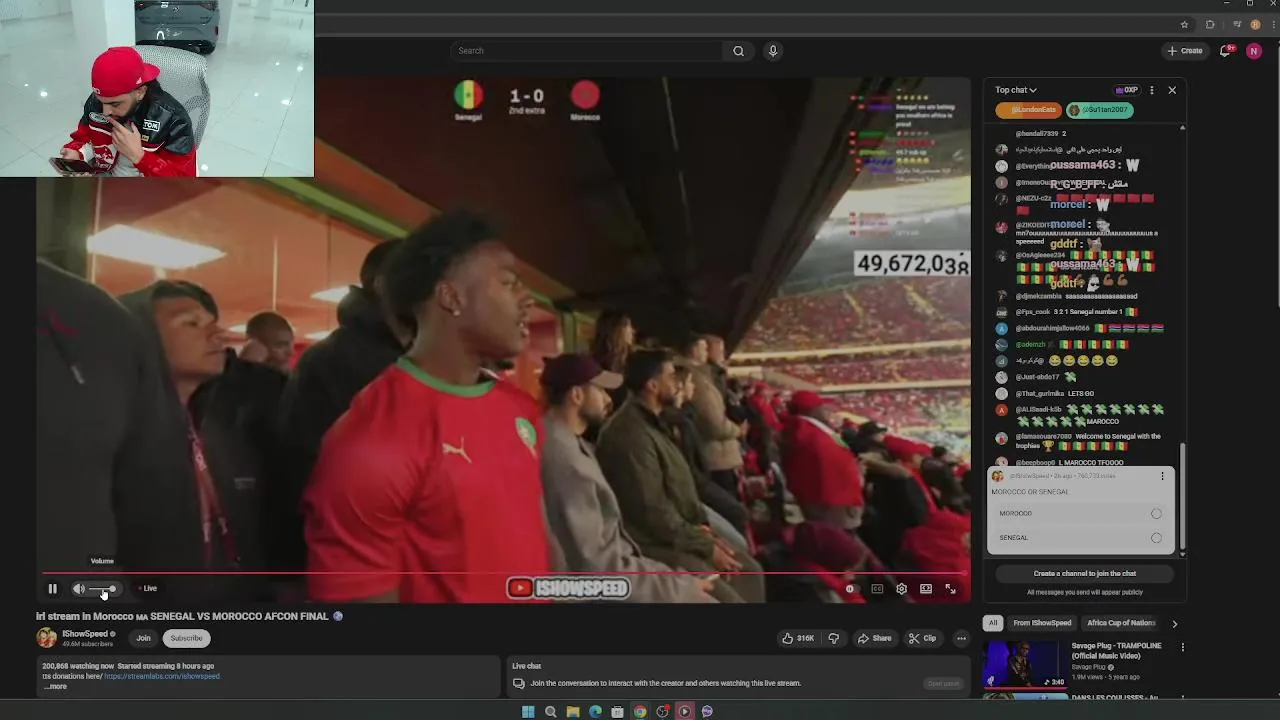Open taskbar Search icon

tap(550, 712)
